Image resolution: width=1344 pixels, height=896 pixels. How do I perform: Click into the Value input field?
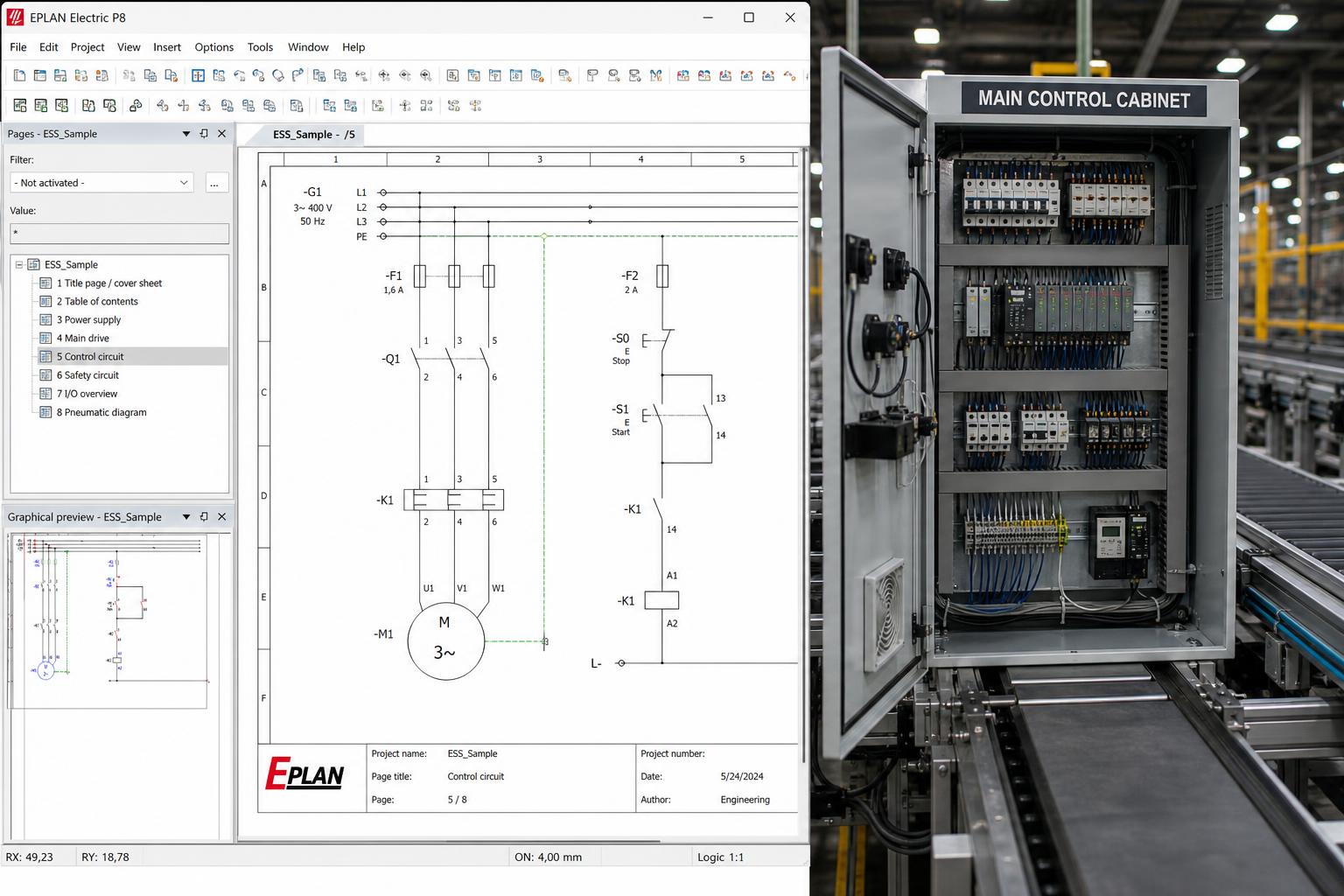point(119,234)
